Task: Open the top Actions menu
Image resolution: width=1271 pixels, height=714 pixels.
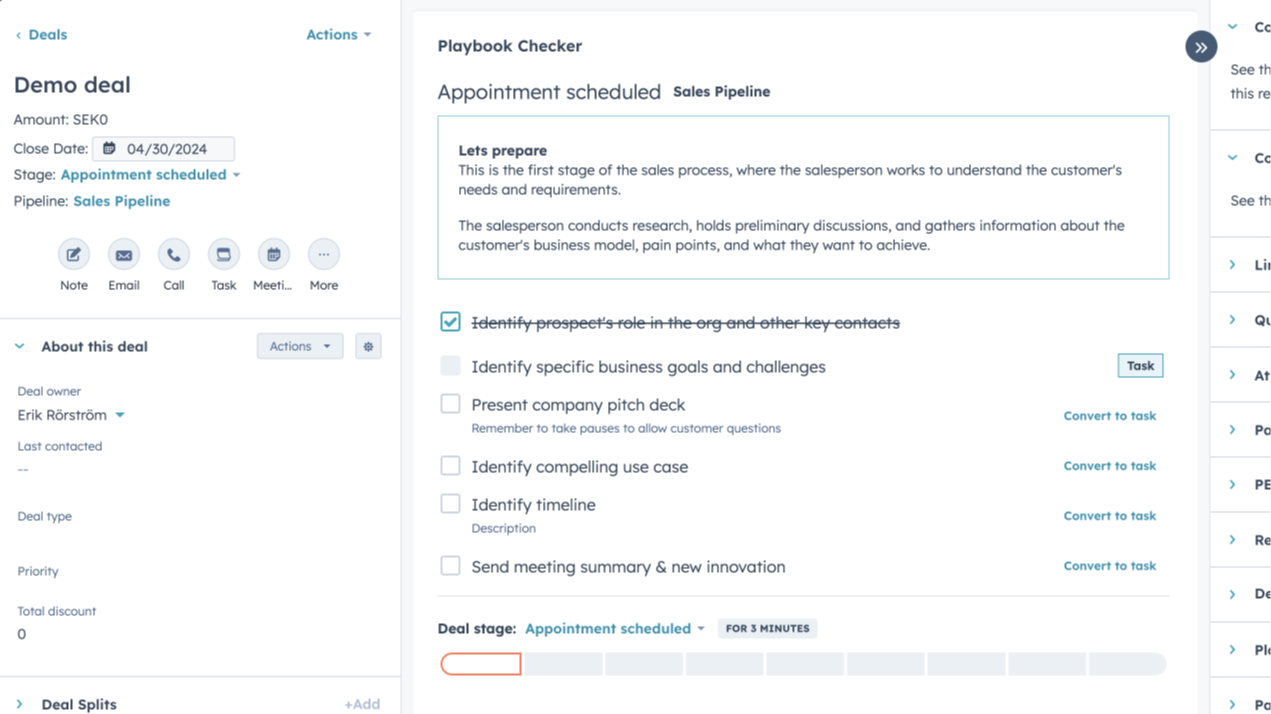Action: (338, 35)
